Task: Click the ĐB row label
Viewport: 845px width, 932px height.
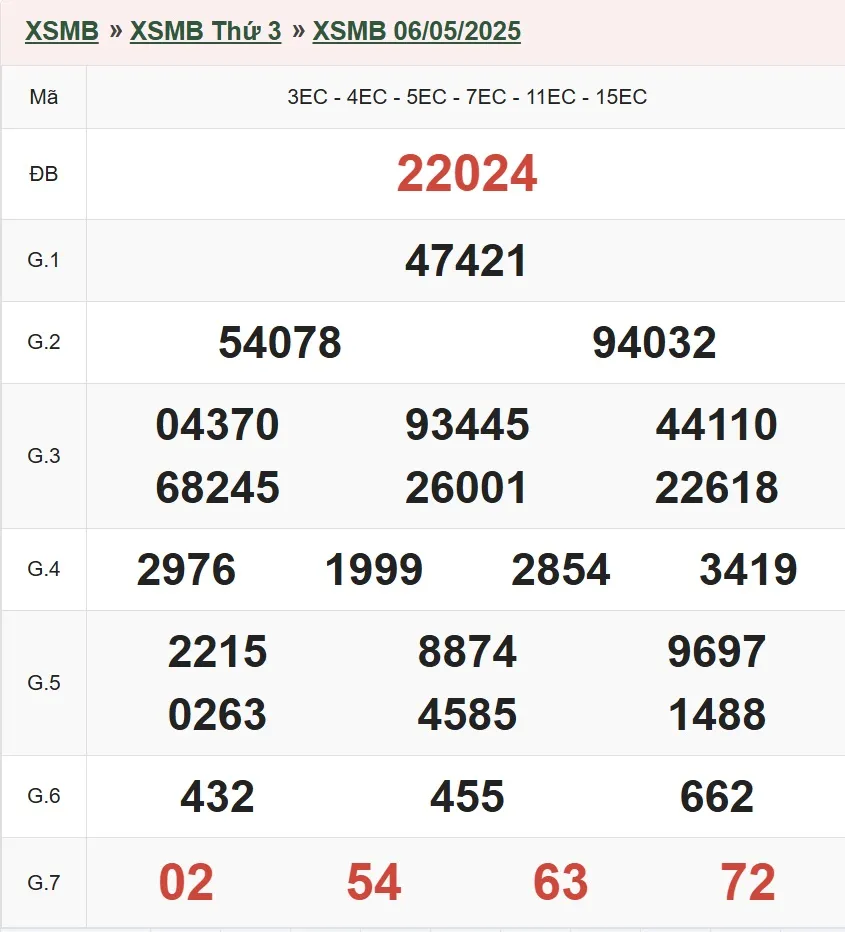Action: (x=44, y=174)
